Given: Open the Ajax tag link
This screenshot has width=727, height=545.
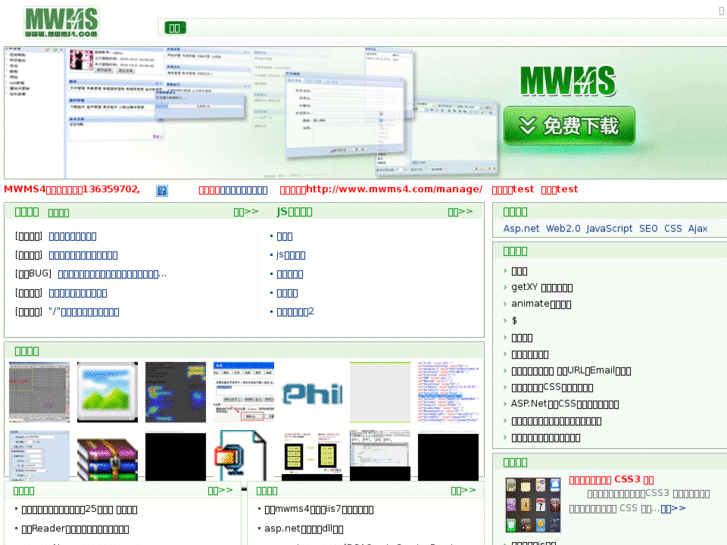Looking at the screenshot, I should pyautogui.click(x=697, y=228).
